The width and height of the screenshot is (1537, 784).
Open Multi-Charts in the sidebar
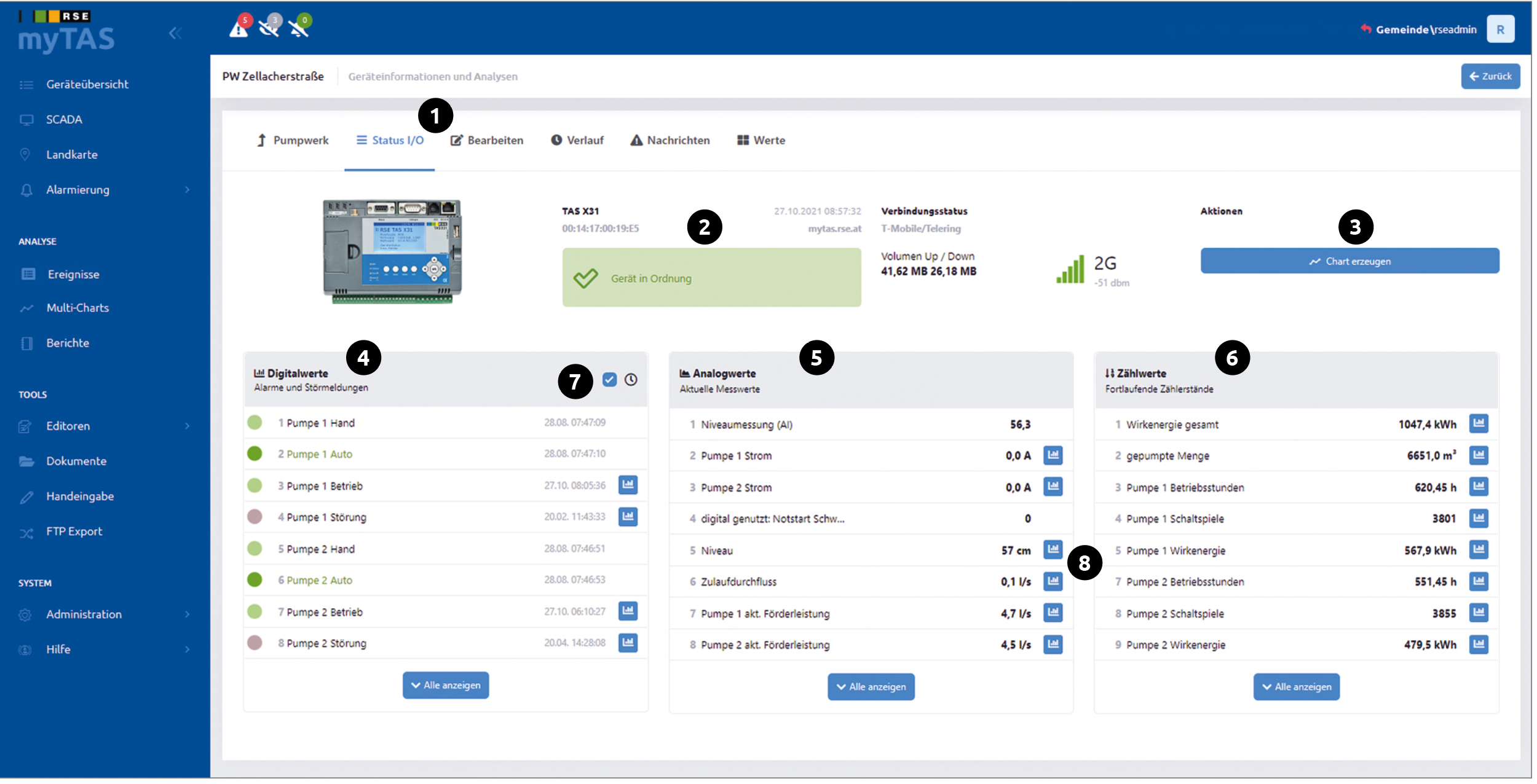[77, 308]
